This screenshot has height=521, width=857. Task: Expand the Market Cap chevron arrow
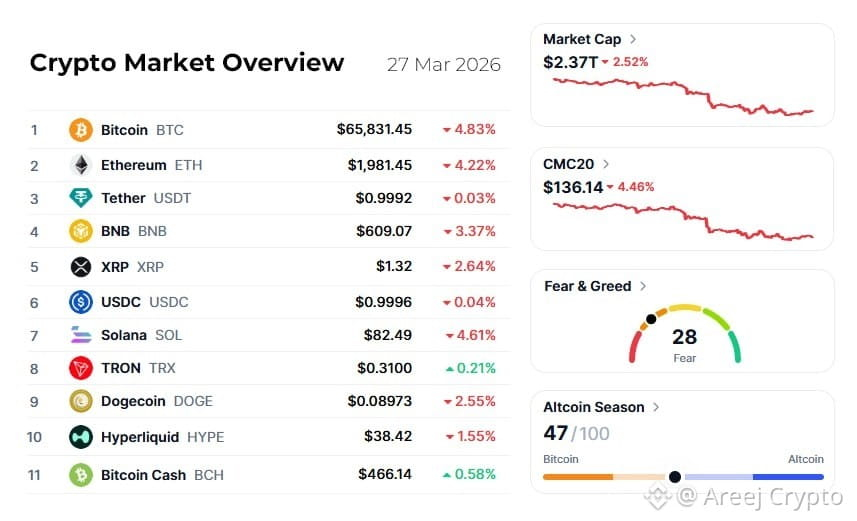(x=632, y=39)
